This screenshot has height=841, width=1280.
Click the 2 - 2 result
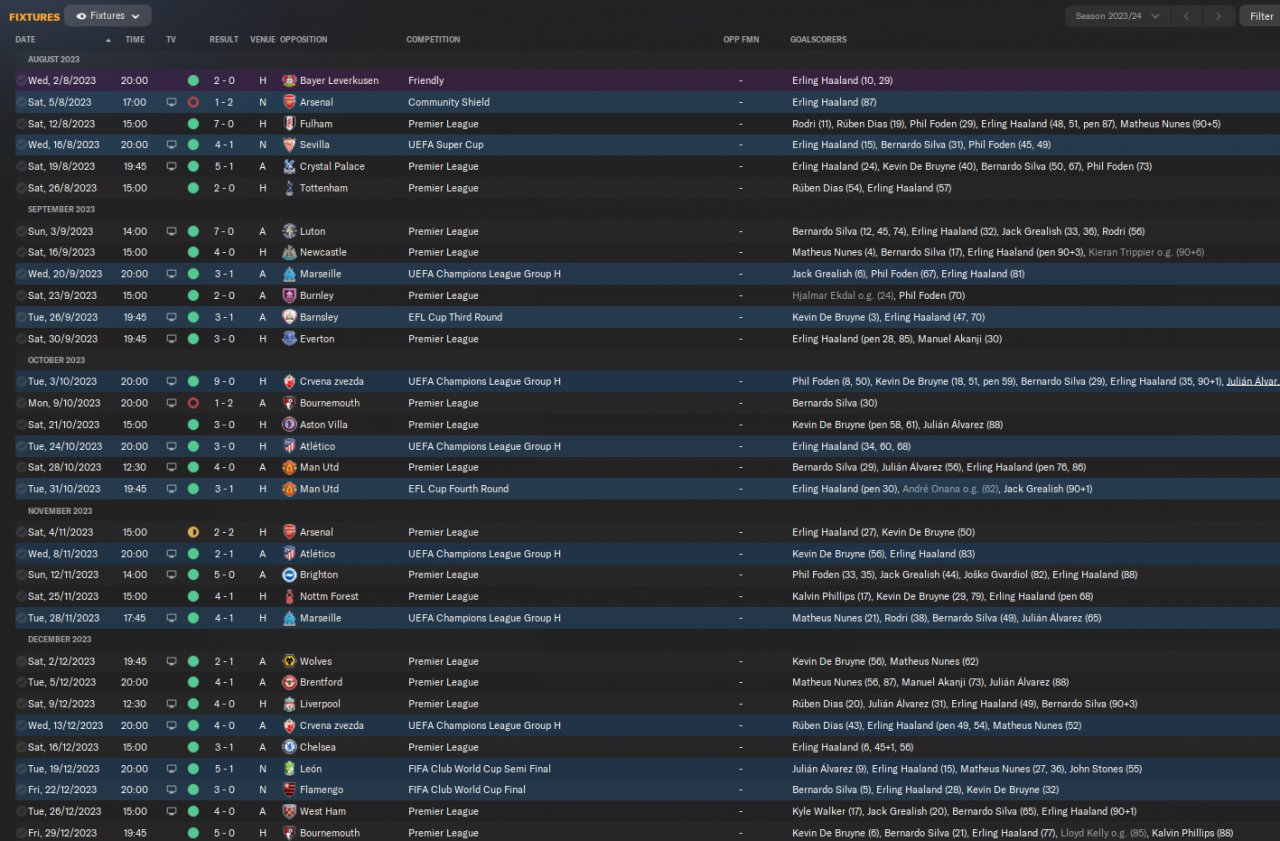point(224,533)
